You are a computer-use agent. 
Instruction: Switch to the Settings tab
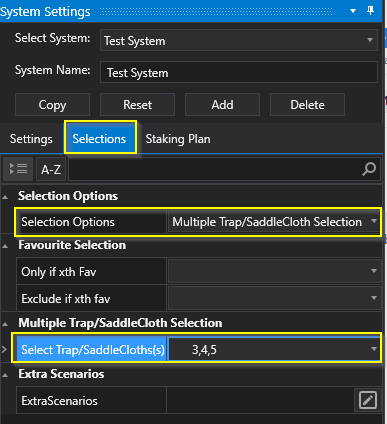[x=31, y=139]
